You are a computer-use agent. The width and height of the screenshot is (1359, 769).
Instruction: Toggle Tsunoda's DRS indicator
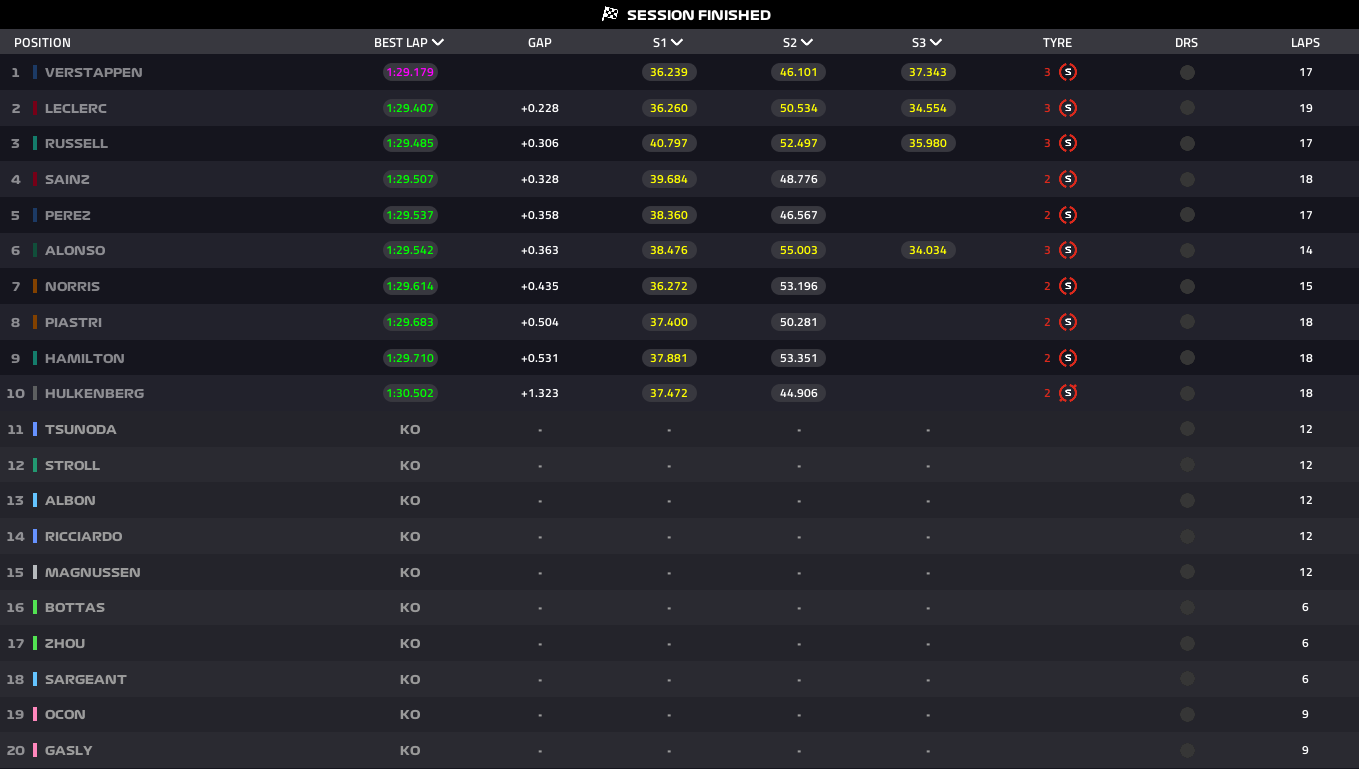pos(1187,429)
